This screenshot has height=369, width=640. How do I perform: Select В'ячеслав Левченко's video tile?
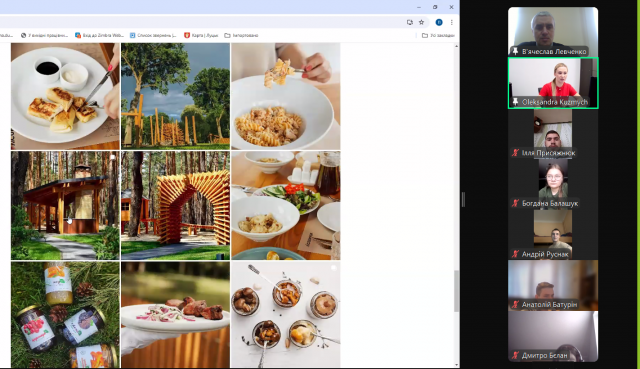coord(553,31)
